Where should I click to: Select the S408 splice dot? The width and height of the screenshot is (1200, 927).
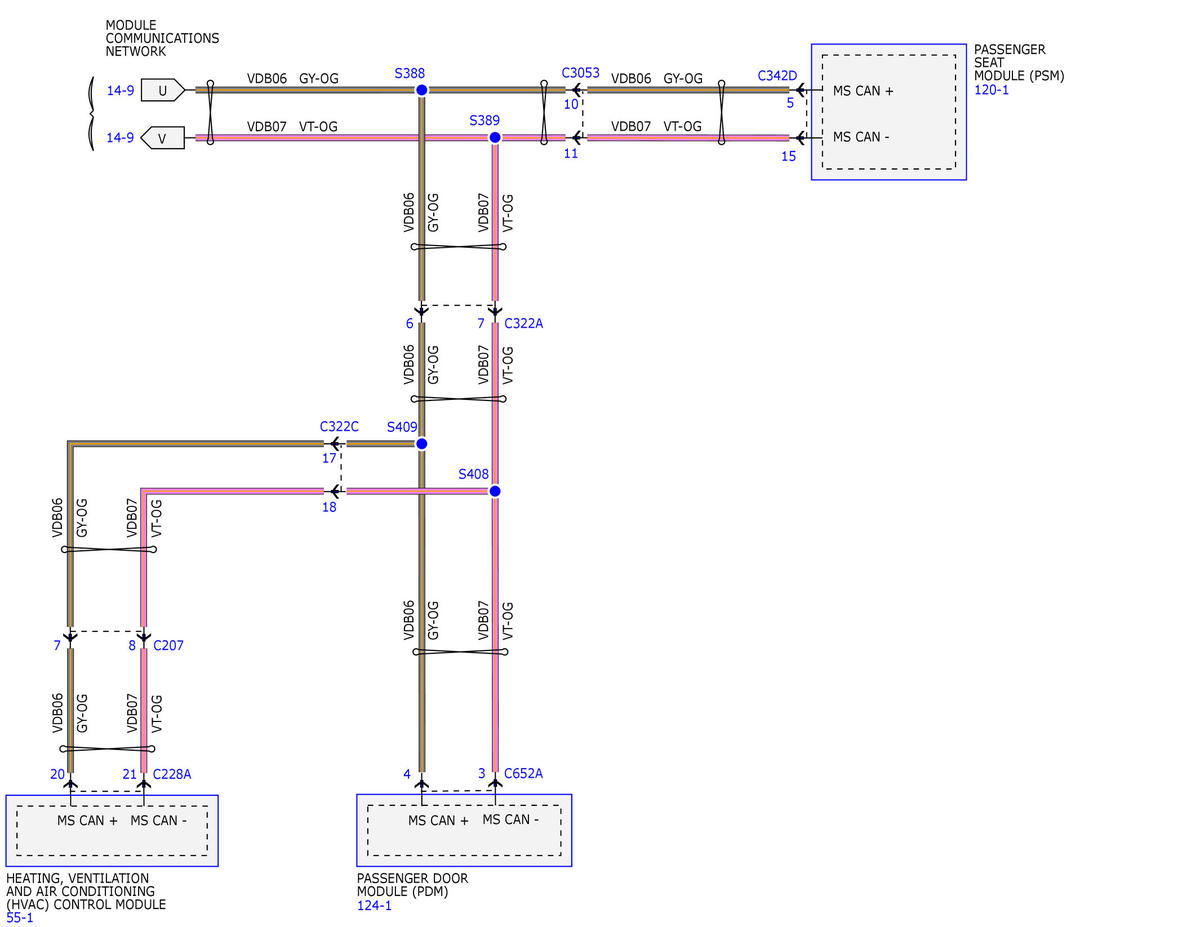(494, 490)
